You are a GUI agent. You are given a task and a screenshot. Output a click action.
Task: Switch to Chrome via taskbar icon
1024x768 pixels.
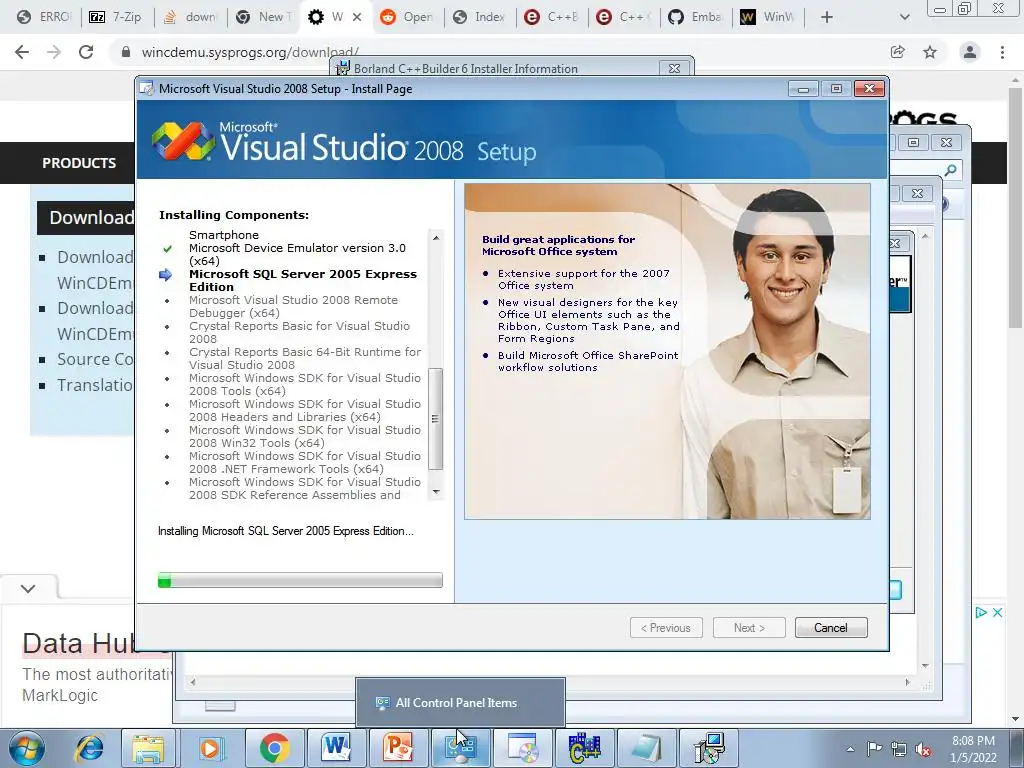274,748
